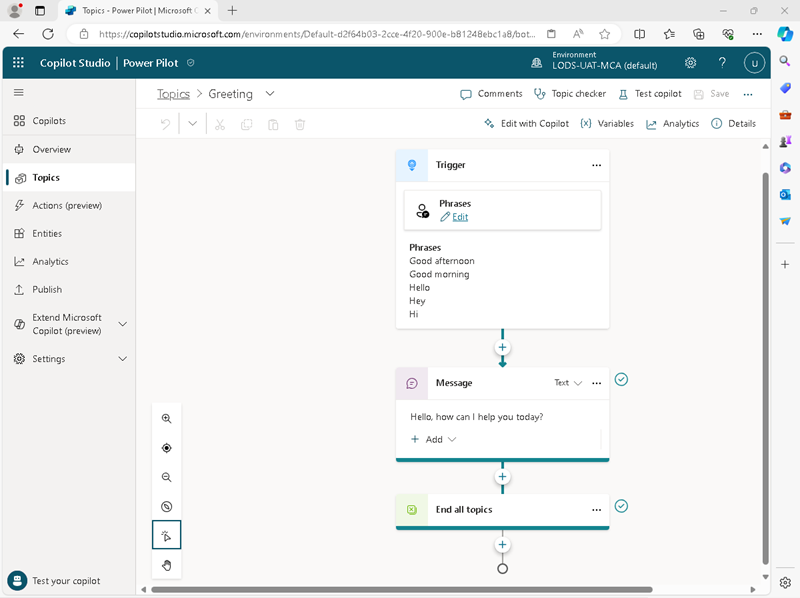Click the Undo icon in the toolbar

coord(165,124)
